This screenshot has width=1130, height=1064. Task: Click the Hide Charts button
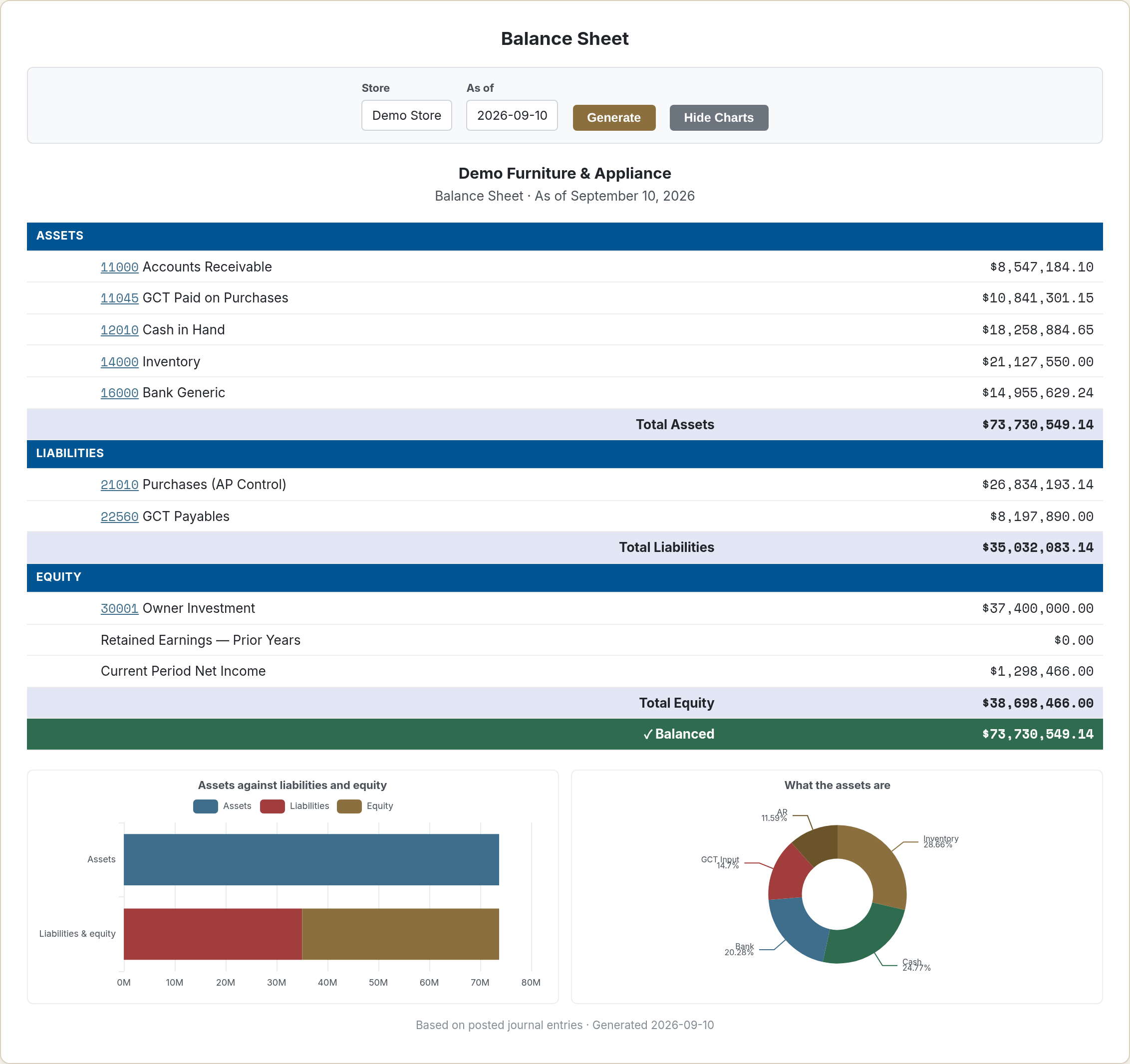718,118
